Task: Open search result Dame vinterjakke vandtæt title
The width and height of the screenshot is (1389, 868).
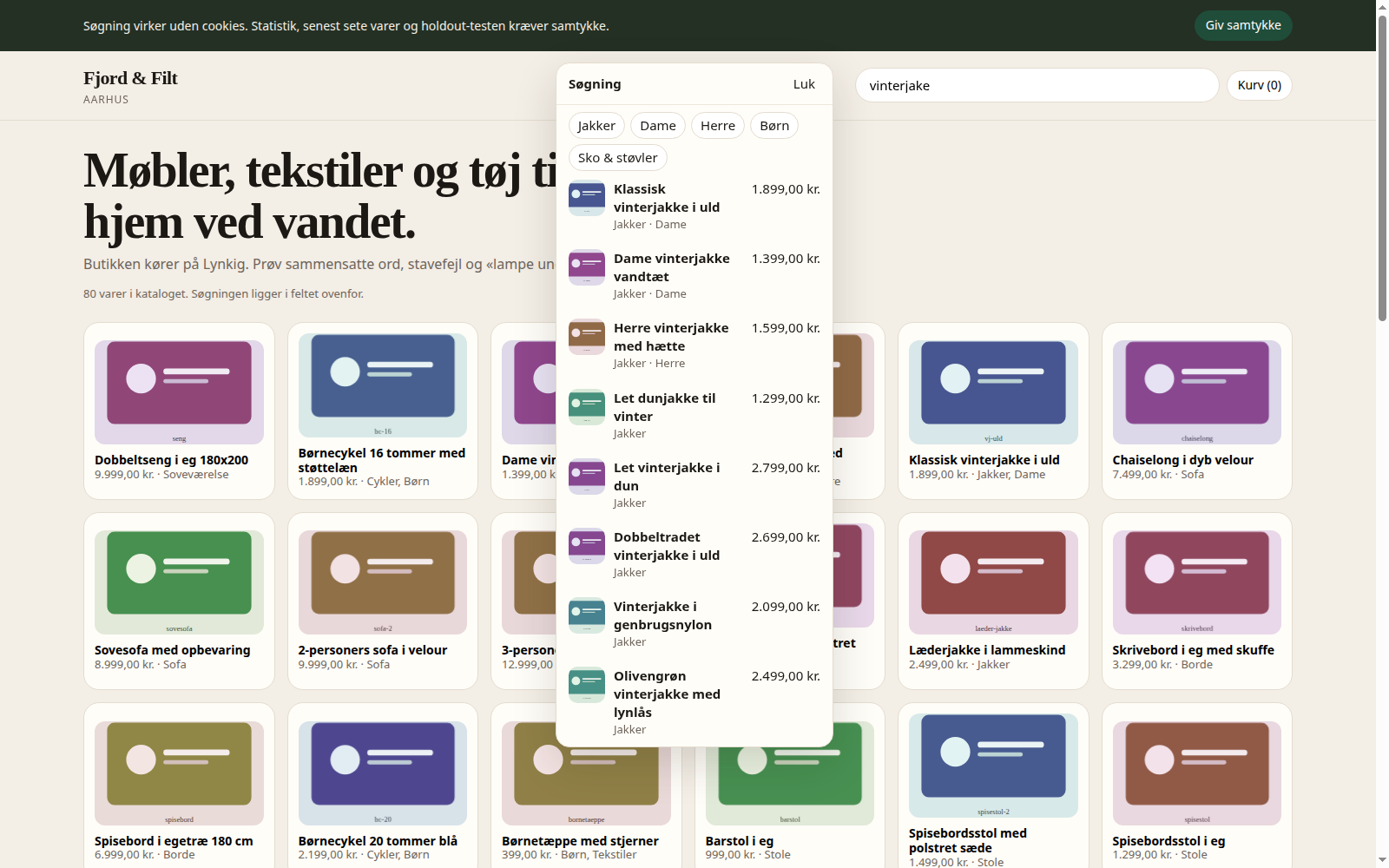Action: click(x=672, y=267)
